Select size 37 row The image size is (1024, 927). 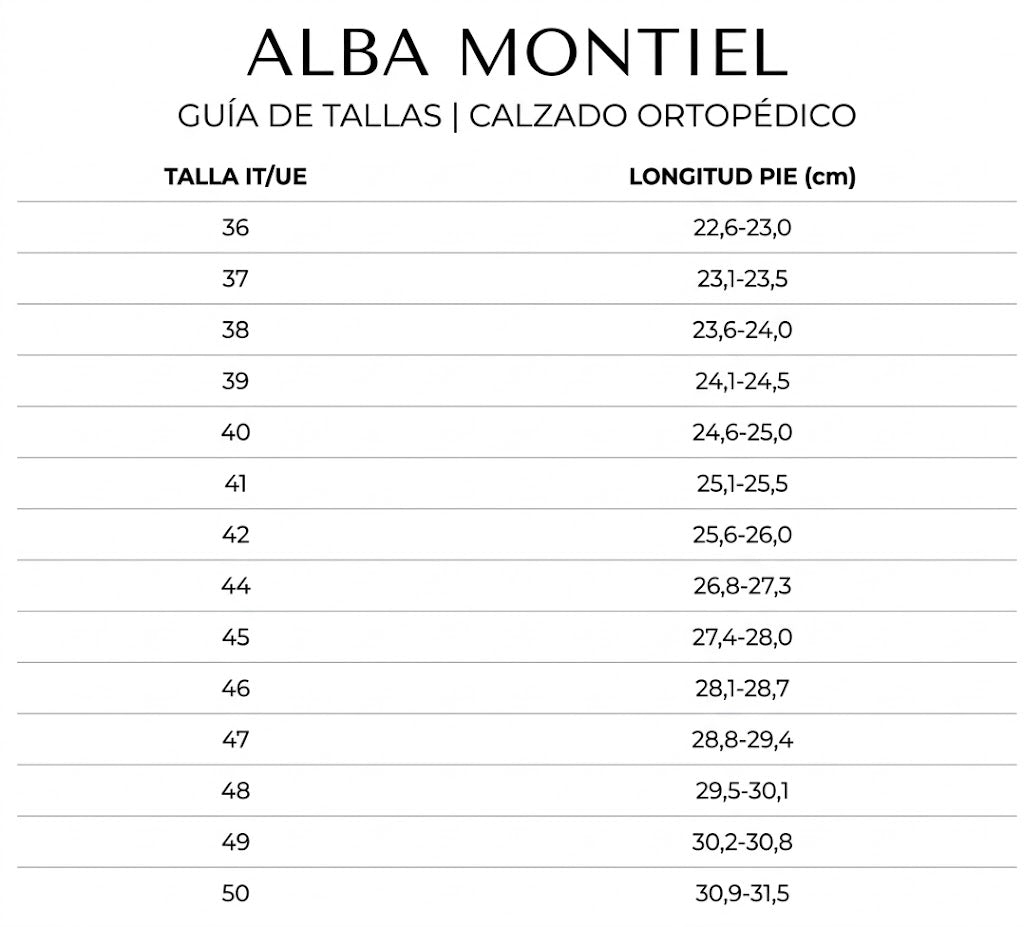[235, 279]
